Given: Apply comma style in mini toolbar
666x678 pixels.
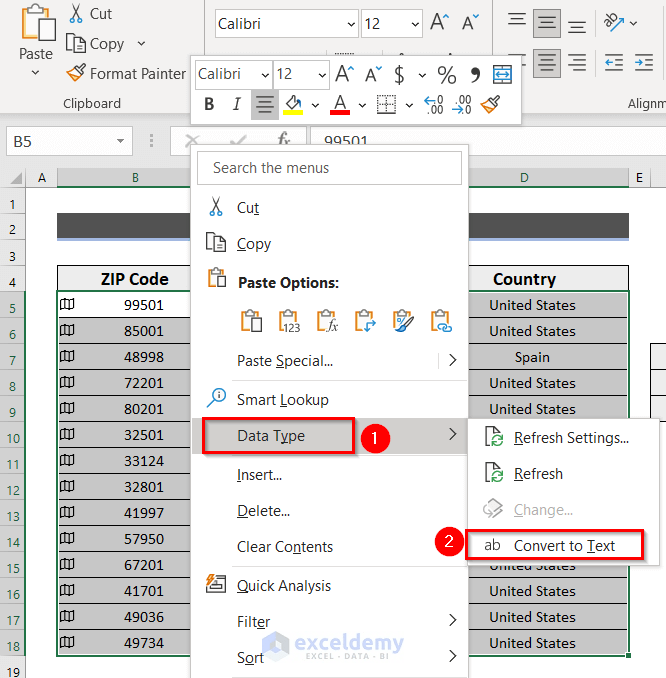Looking at the screenshot, I should (475, 74).
